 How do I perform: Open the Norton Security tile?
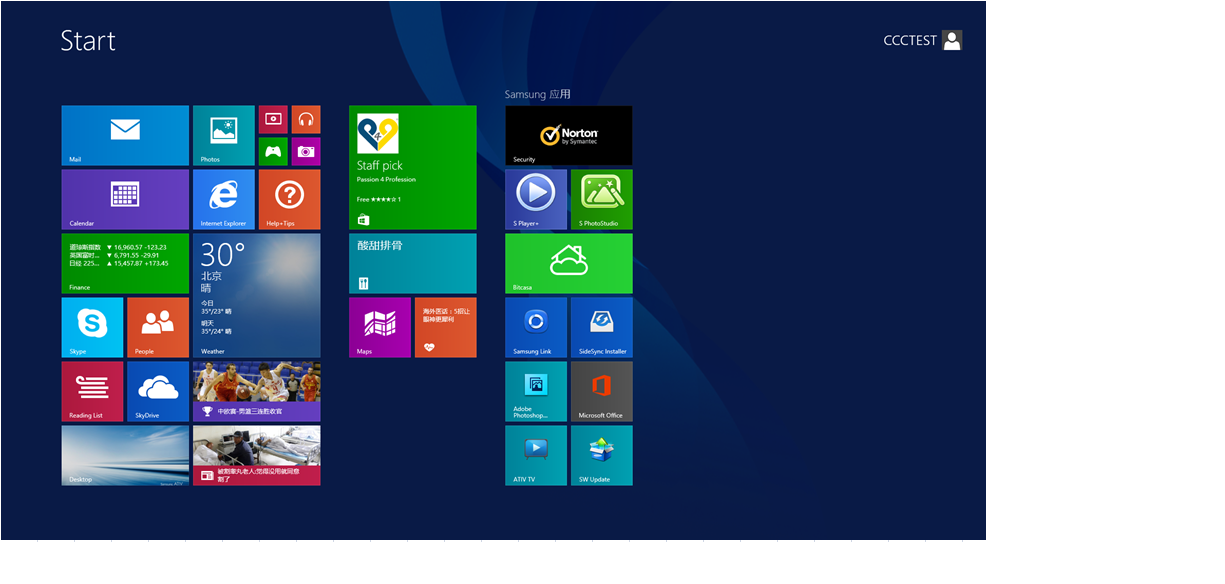tap(568, 135)
